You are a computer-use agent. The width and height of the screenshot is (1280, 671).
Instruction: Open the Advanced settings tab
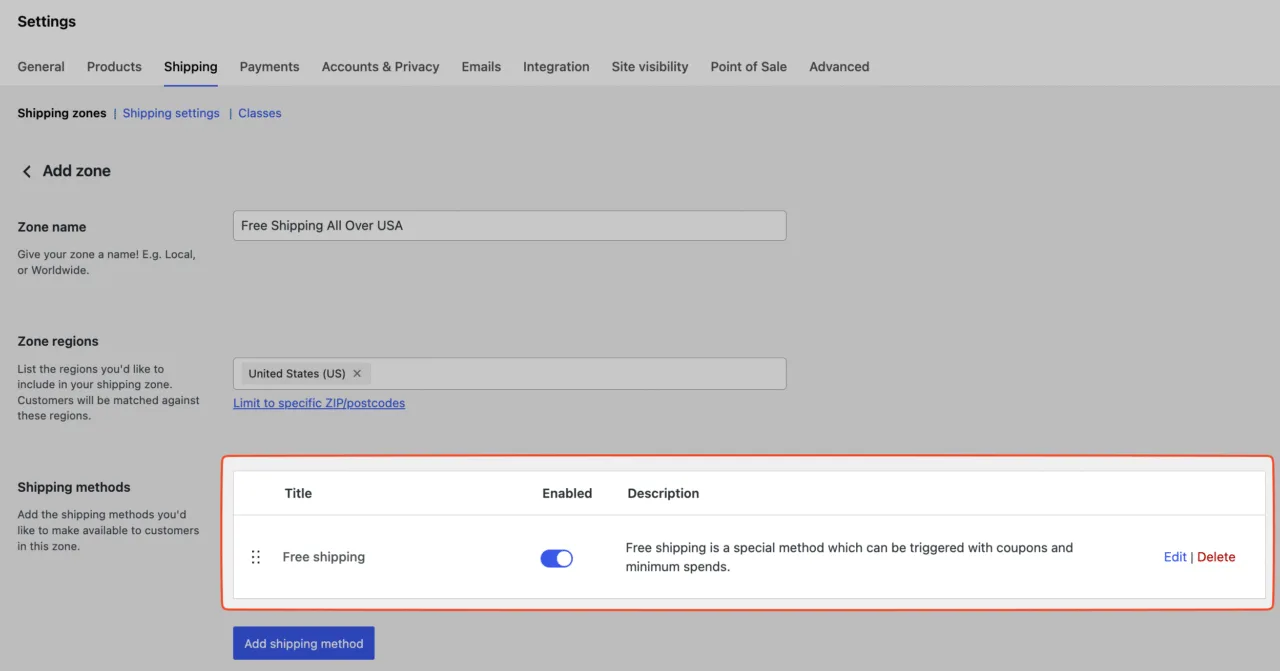pos(839,67)
